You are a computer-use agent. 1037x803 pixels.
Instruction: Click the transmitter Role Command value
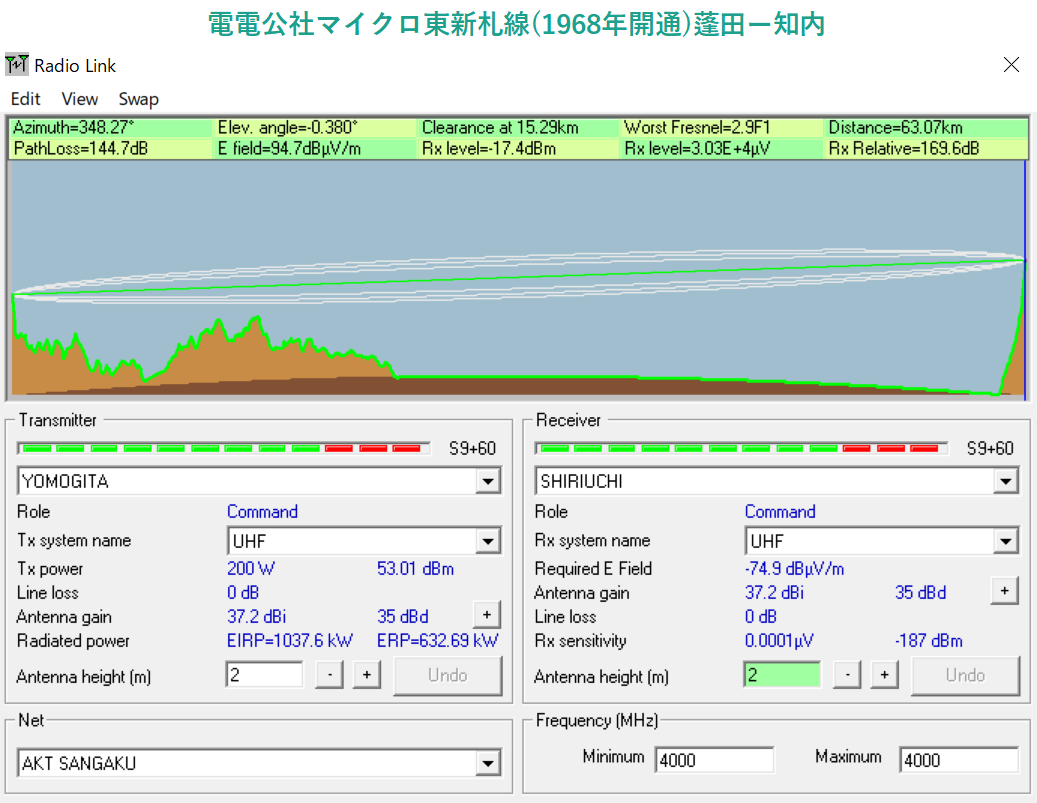click(263, 512)
